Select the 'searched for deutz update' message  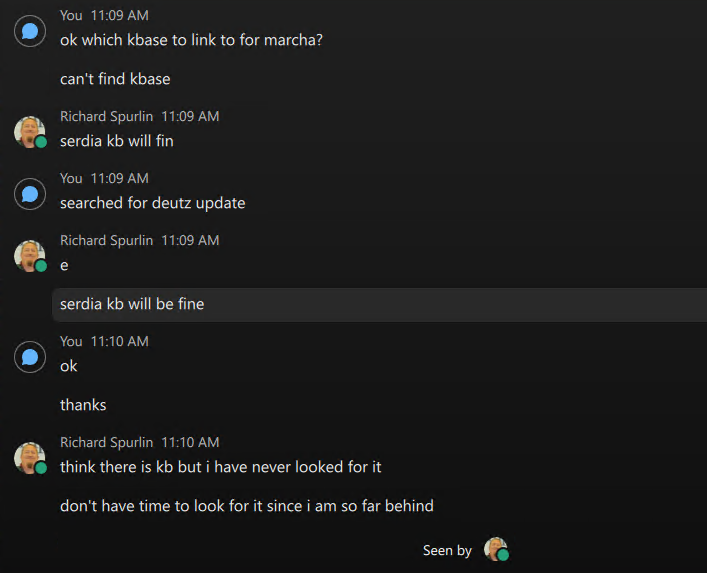[x=152, y=203]
